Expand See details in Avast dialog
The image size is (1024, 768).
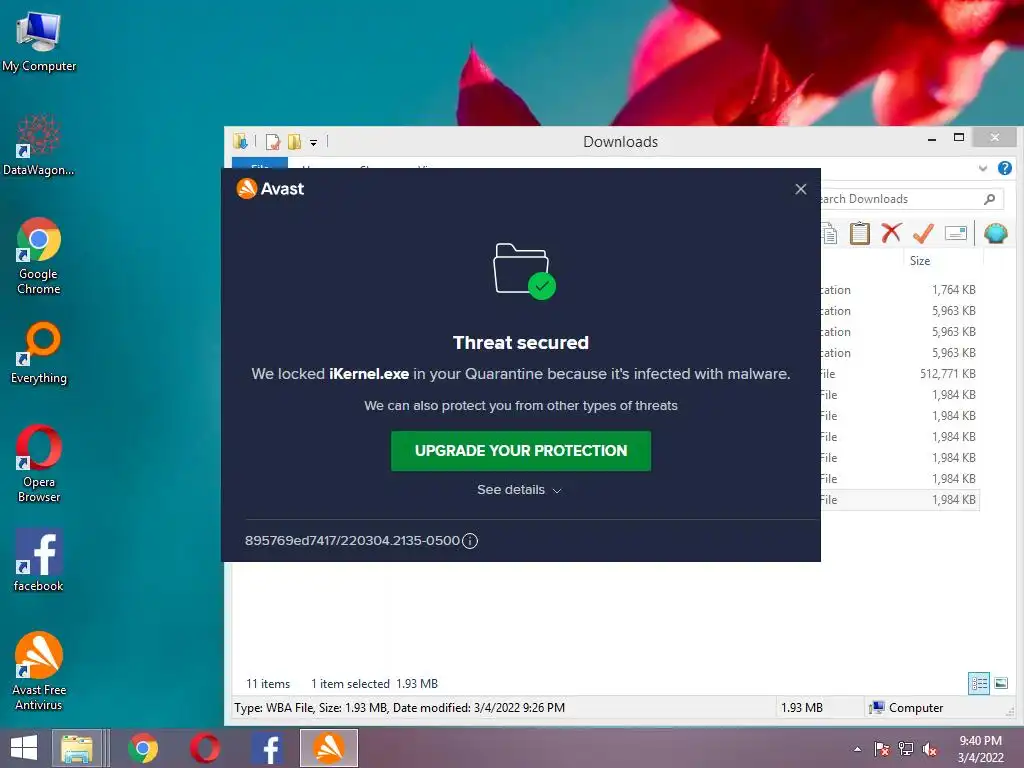click(x=519, y=490)
